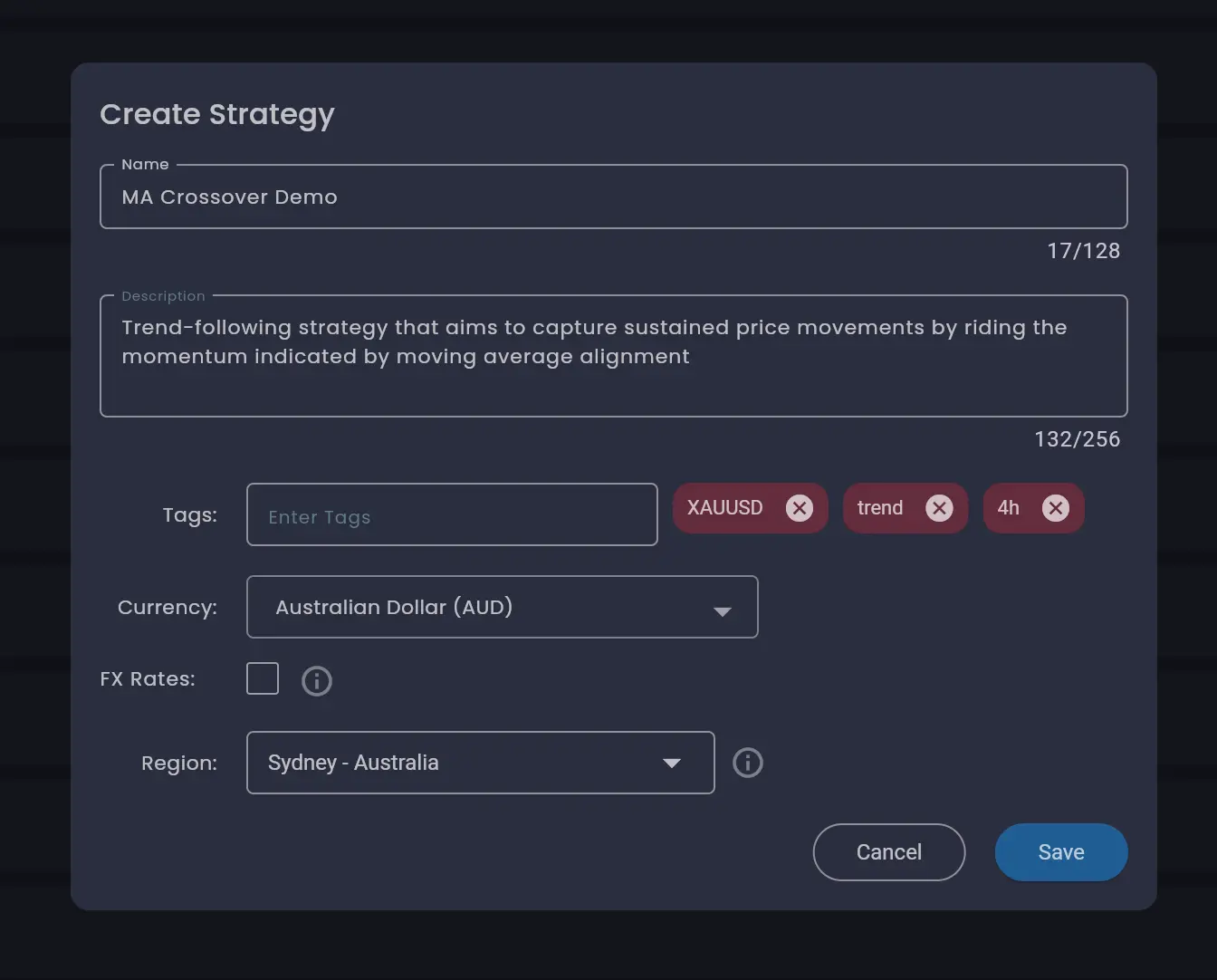Click the info icon next to Sydney - Australia dropdown
The width and height of the screenshot is (1217, 980).
pos(747,763)
